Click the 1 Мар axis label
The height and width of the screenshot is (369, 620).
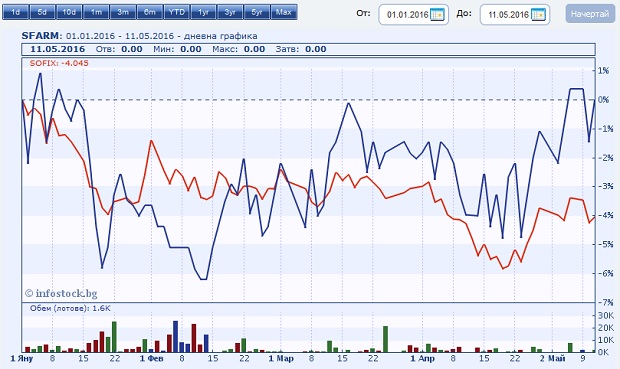pyautogui.click(x=281, y=359)
